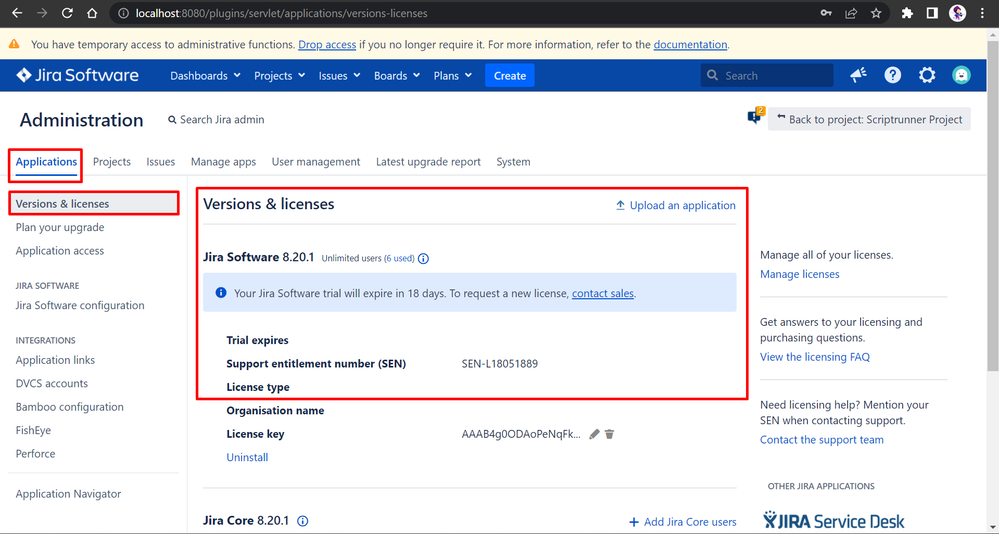Expand the Projects dropdown menu

point(279,75)
